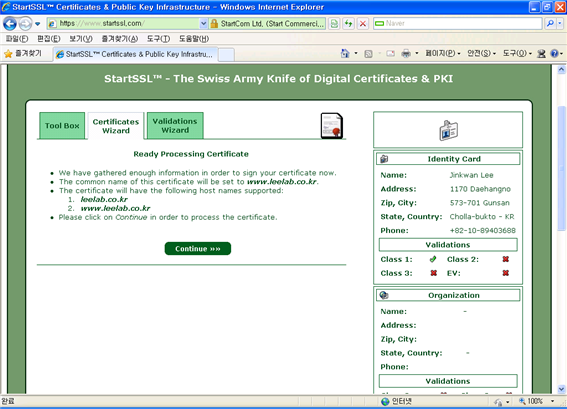Switch to the Validations Wizard tab

pos(175,125)
